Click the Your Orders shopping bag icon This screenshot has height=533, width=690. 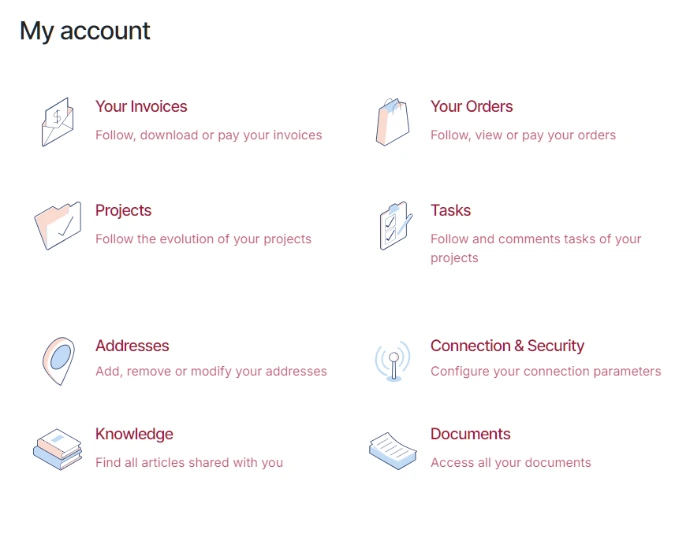point(392,121)
